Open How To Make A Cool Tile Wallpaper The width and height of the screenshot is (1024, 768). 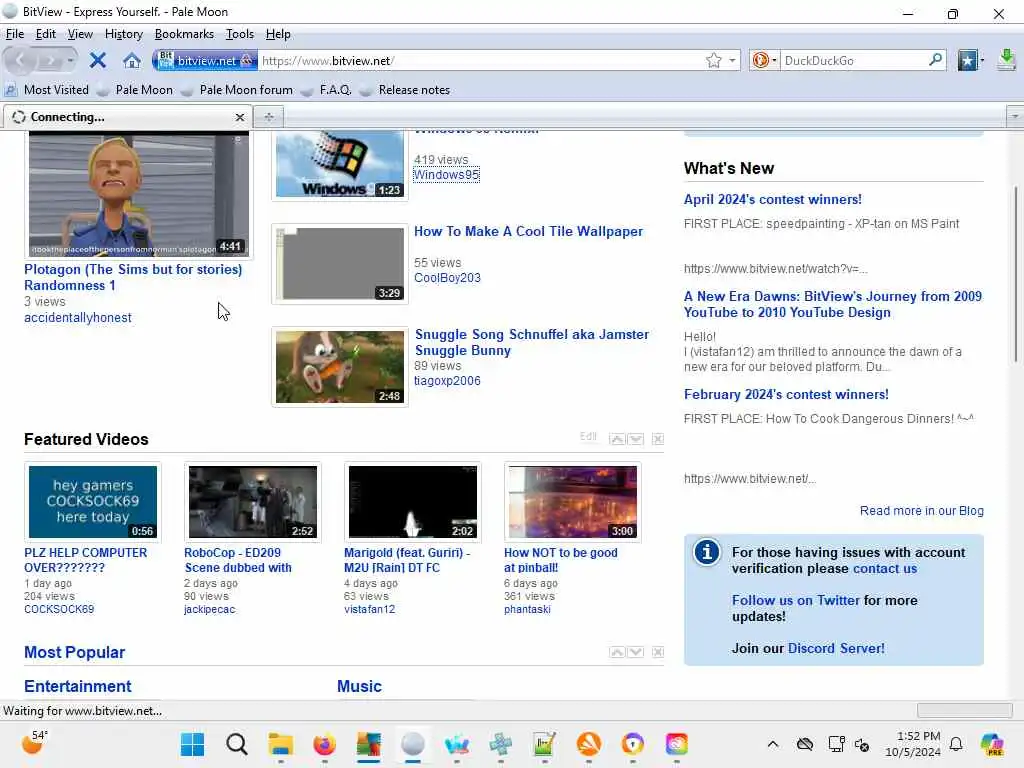pyautogui.click(x=528, y=231)
